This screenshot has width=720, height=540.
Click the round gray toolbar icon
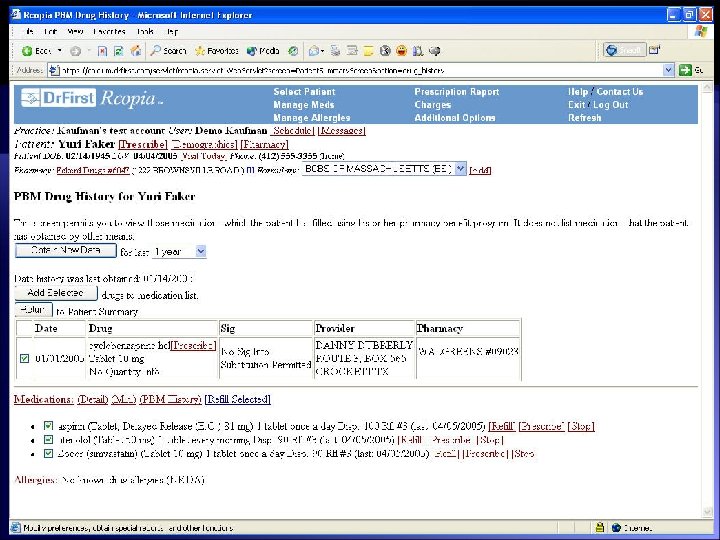[385, 51]
